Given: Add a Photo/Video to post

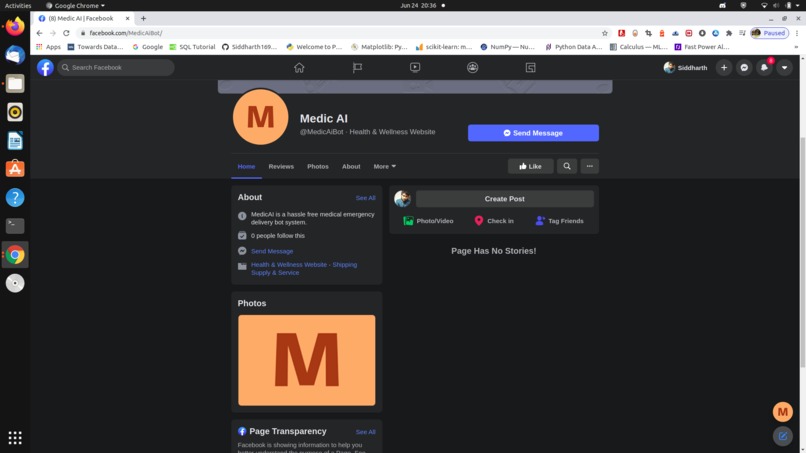Looking at the screenshot, I should click(x=428, y=221).
